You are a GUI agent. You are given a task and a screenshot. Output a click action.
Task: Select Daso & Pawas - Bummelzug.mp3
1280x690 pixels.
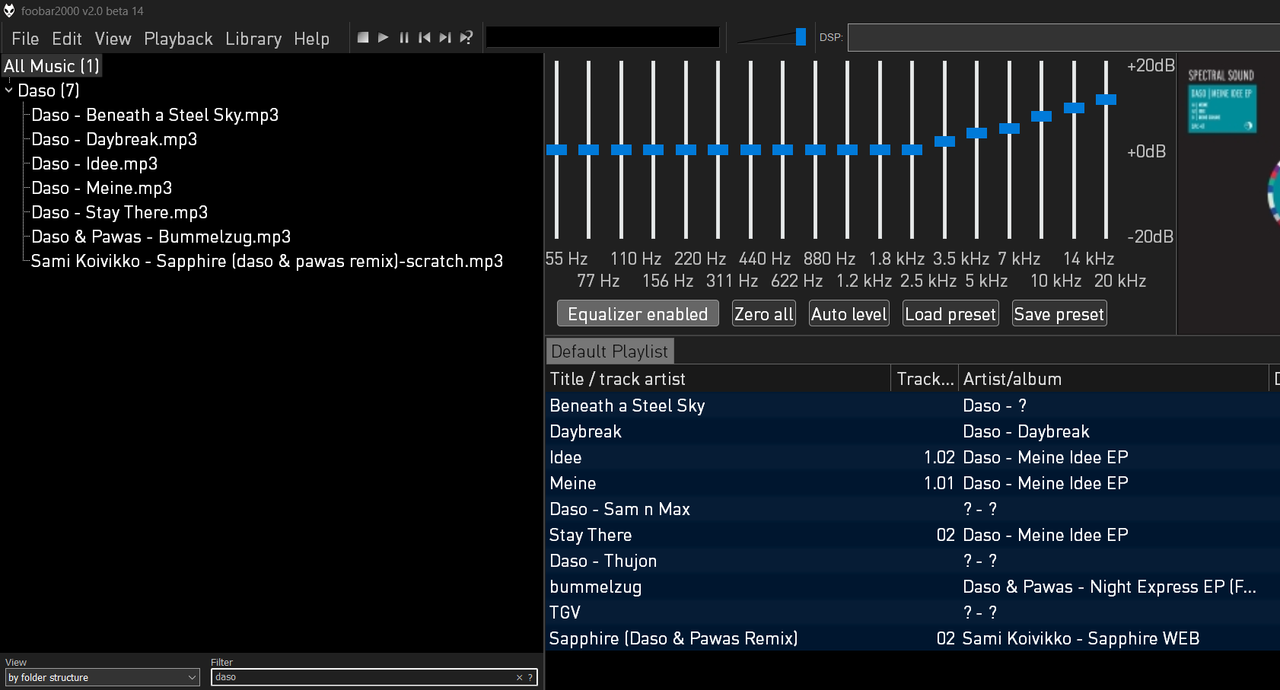[x=161, y=237]
